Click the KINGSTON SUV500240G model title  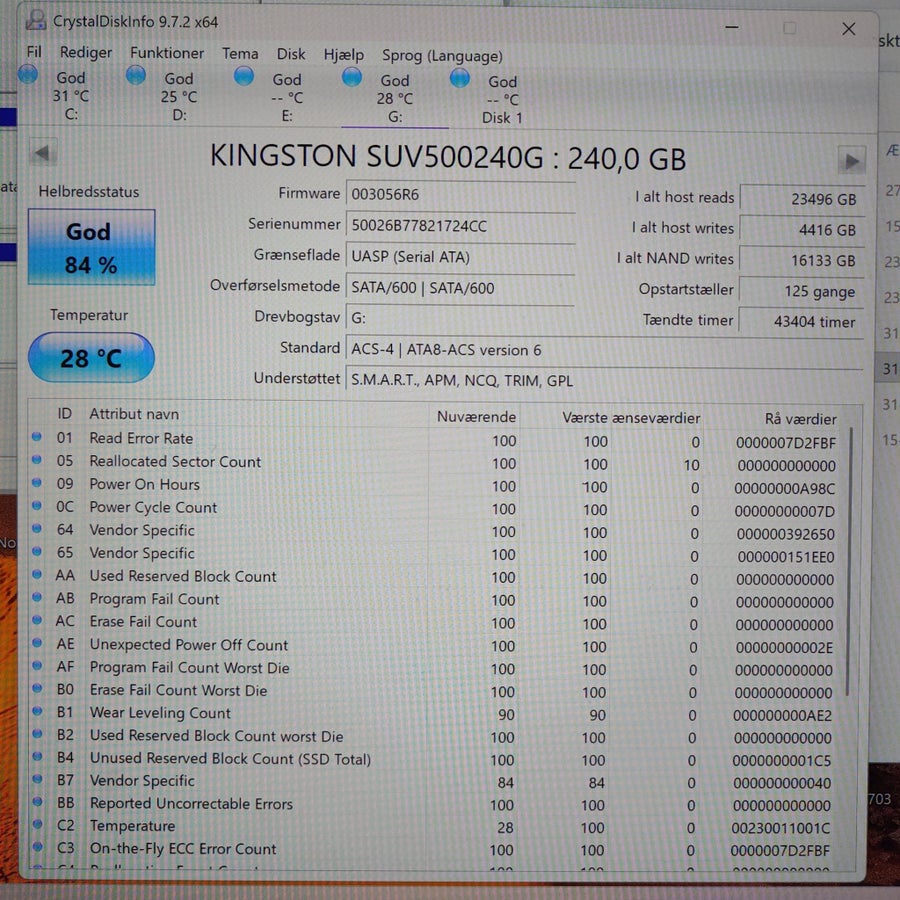[x=448, y=157]
